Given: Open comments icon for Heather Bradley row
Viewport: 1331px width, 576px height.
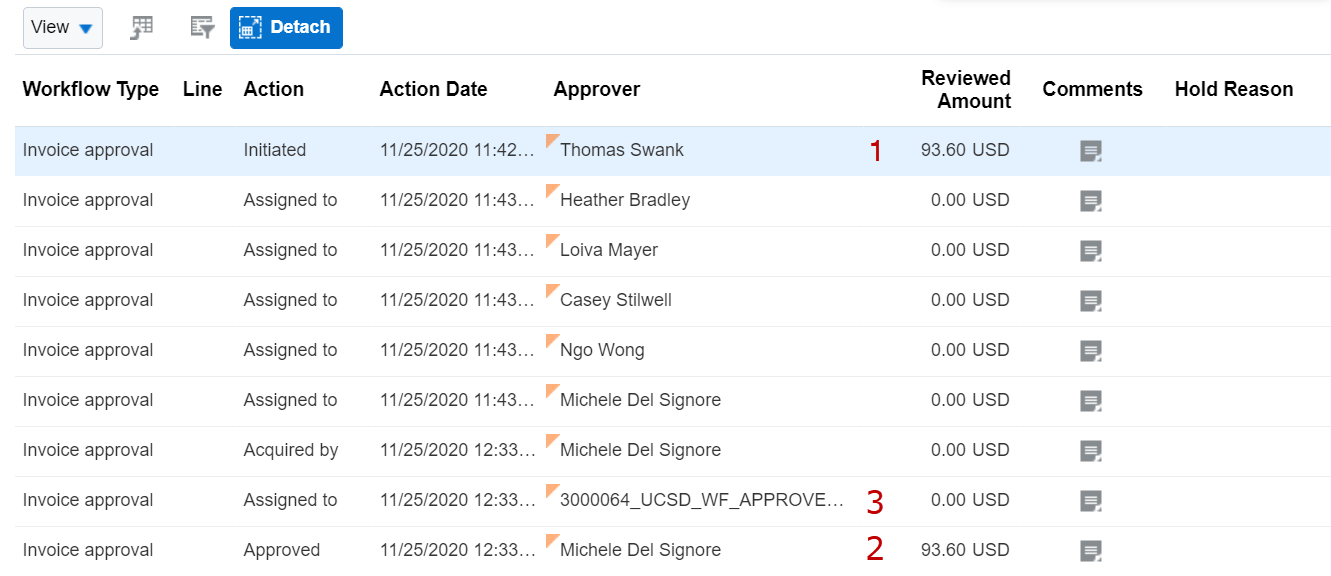Looking at the screenshot, I should [1091, 201].
